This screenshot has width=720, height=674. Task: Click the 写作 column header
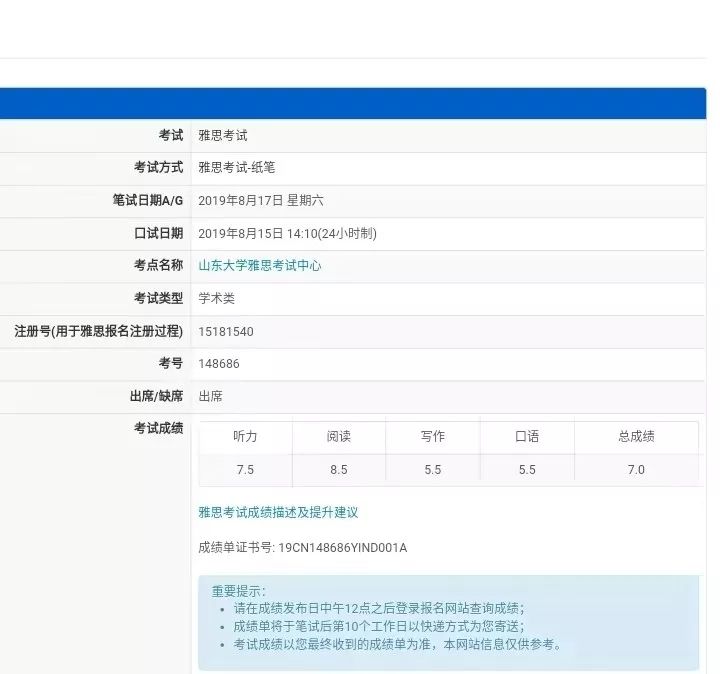pos(433,436)
